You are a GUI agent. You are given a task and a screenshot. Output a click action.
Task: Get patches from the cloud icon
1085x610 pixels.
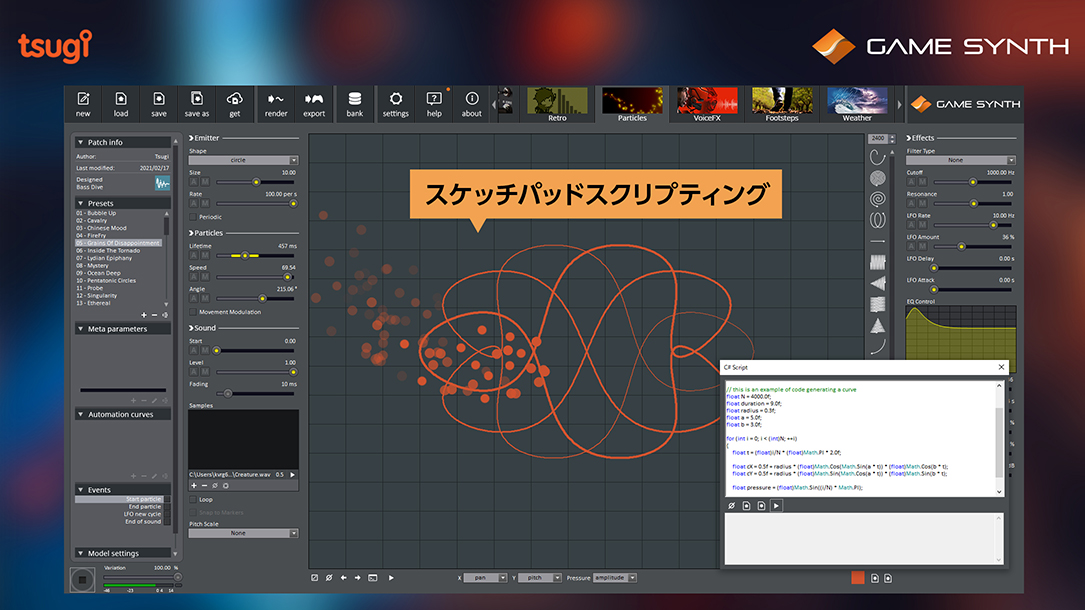[x=235, y=102]
